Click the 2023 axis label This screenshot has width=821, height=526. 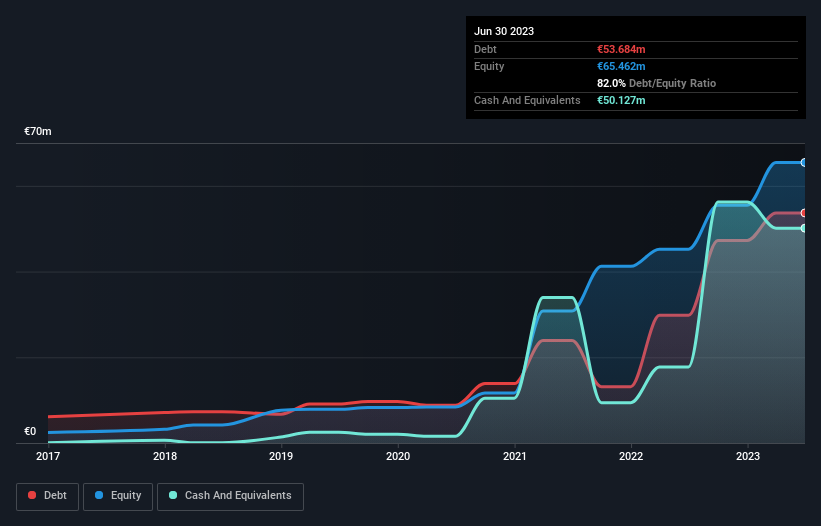pos(748,456)
